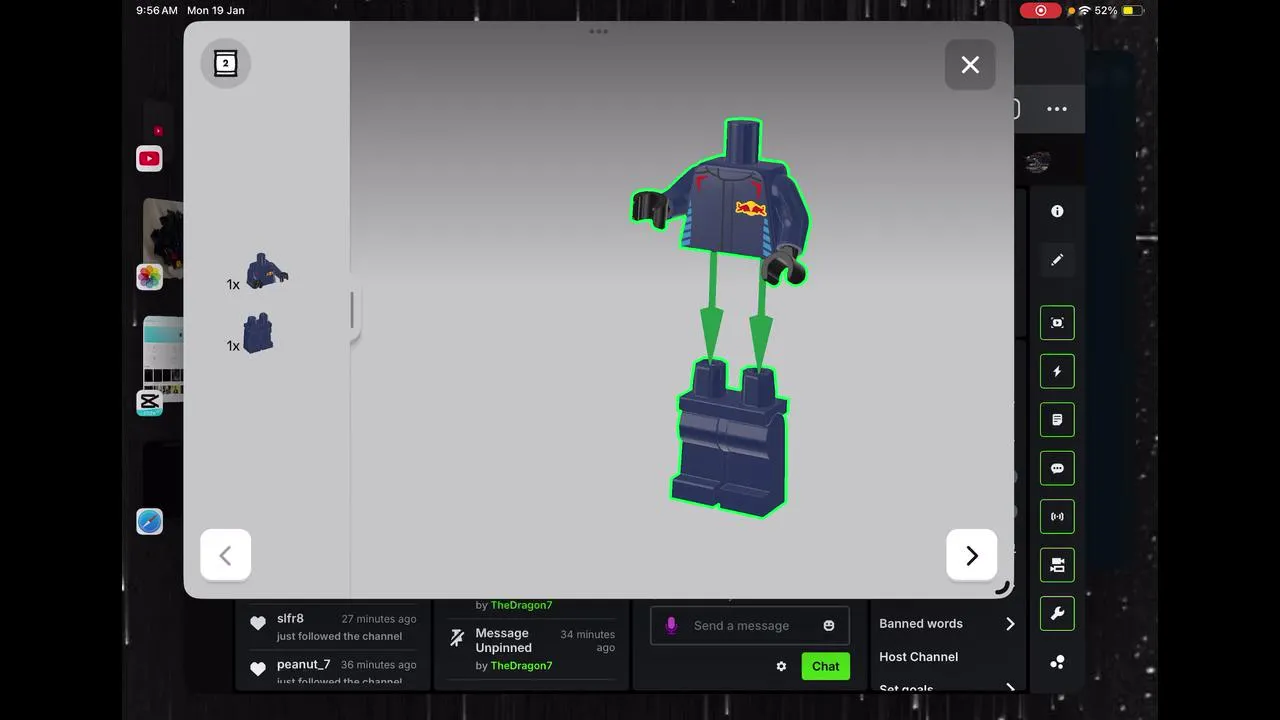
Task: Select the torso part thumbnail in parts list
Action: click(x=267, y=271)
